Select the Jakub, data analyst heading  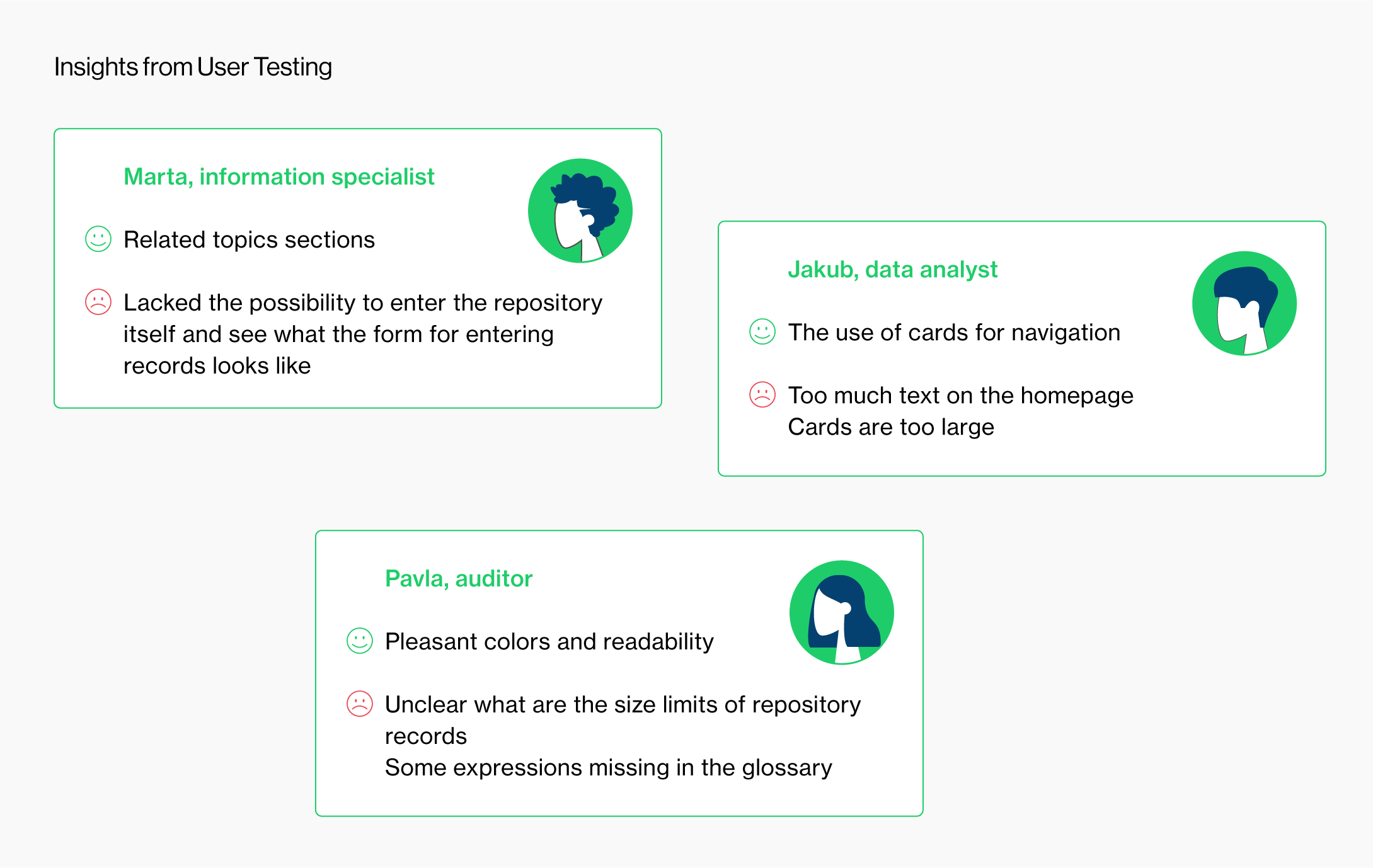(x=893, y=270)
